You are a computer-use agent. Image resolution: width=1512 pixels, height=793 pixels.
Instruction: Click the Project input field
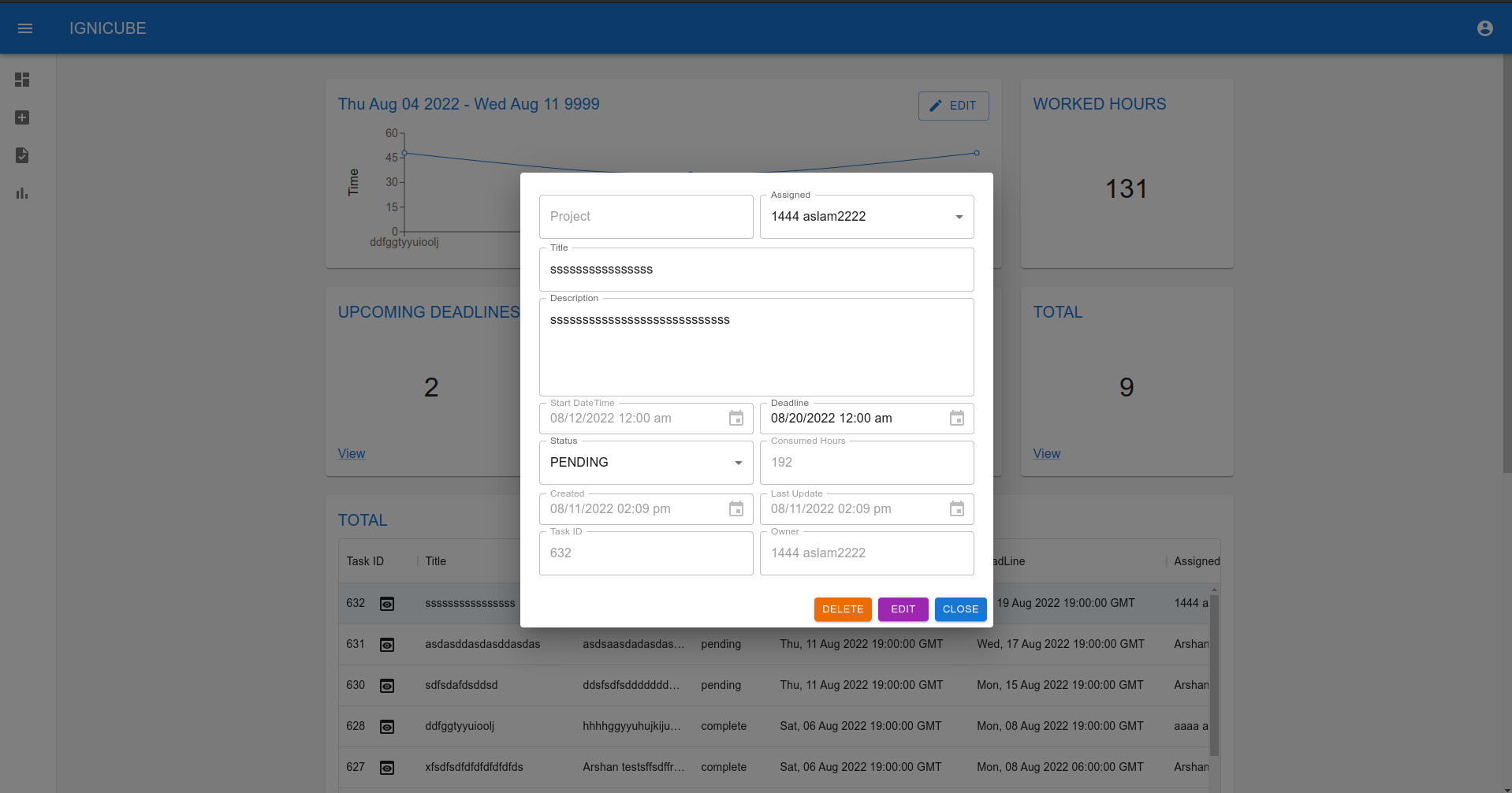click(x=646, y=216)
